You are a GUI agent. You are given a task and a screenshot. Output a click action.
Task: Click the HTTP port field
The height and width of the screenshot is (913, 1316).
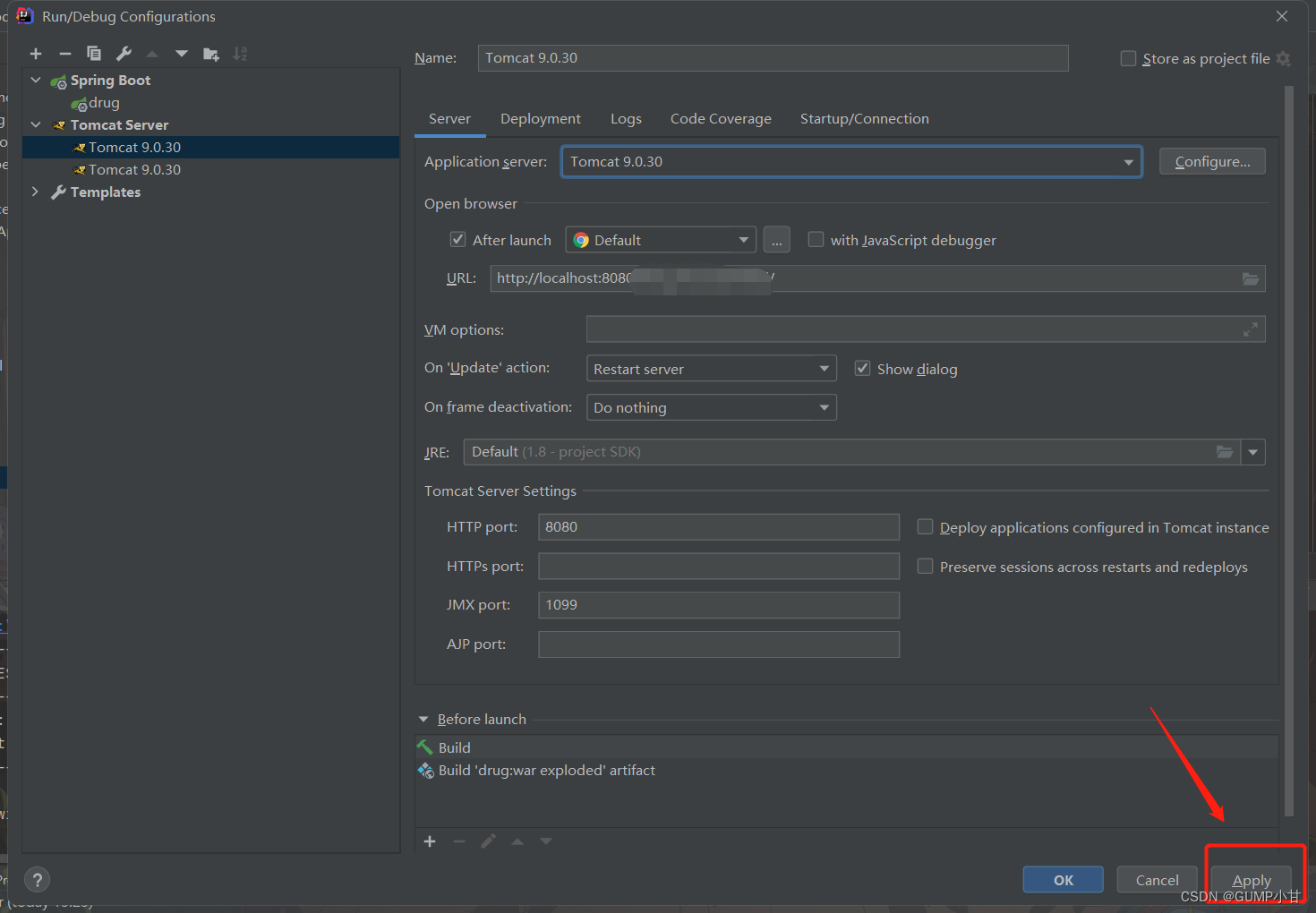(x=719, y=527)
